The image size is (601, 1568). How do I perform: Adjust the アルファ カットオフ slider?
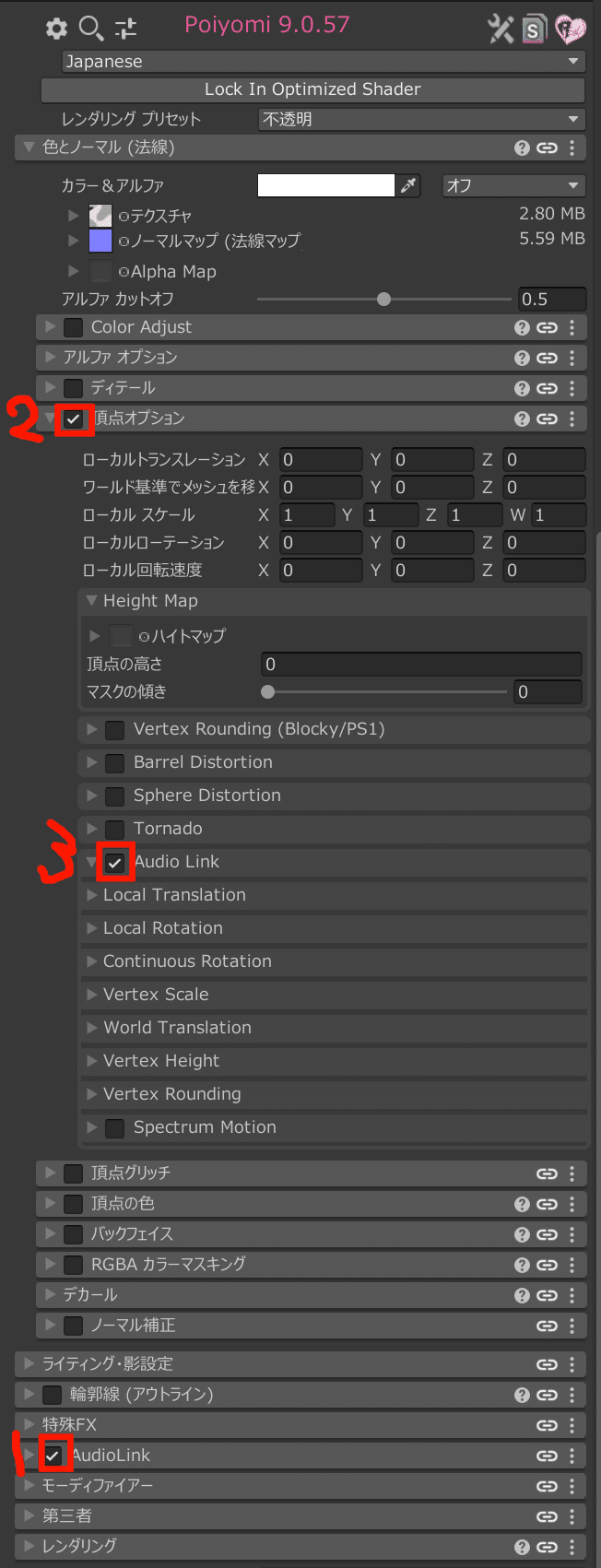pos(383,299)
